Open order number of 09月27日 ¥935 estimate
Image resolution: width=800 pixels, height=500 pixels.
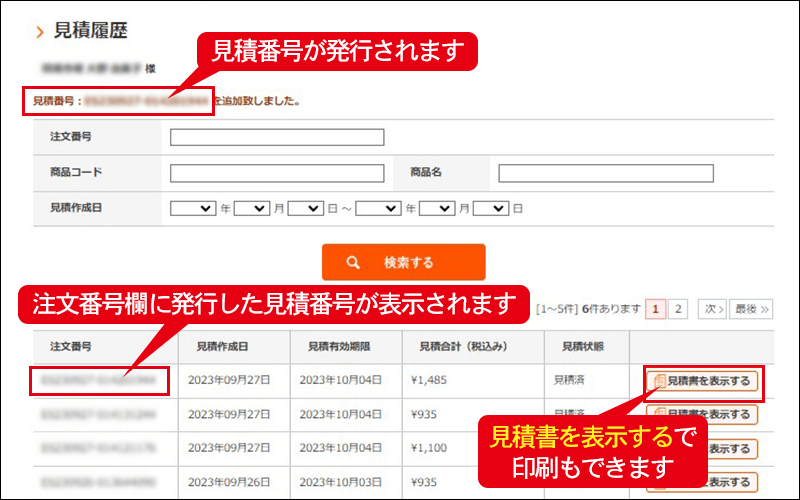(x=97, y=413)
